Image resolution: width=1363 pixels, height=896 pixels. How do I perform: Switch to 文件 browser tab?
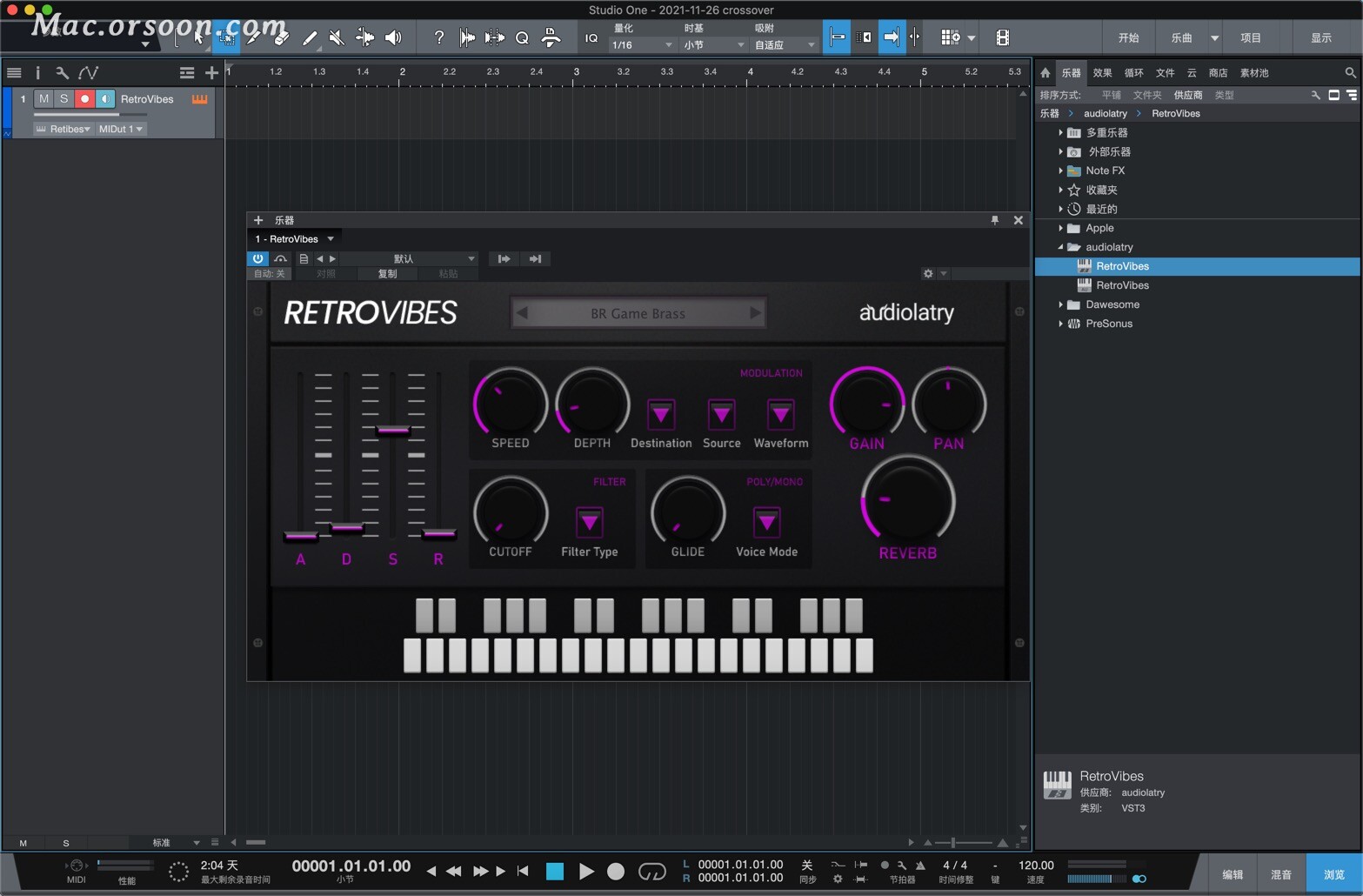1165,73
